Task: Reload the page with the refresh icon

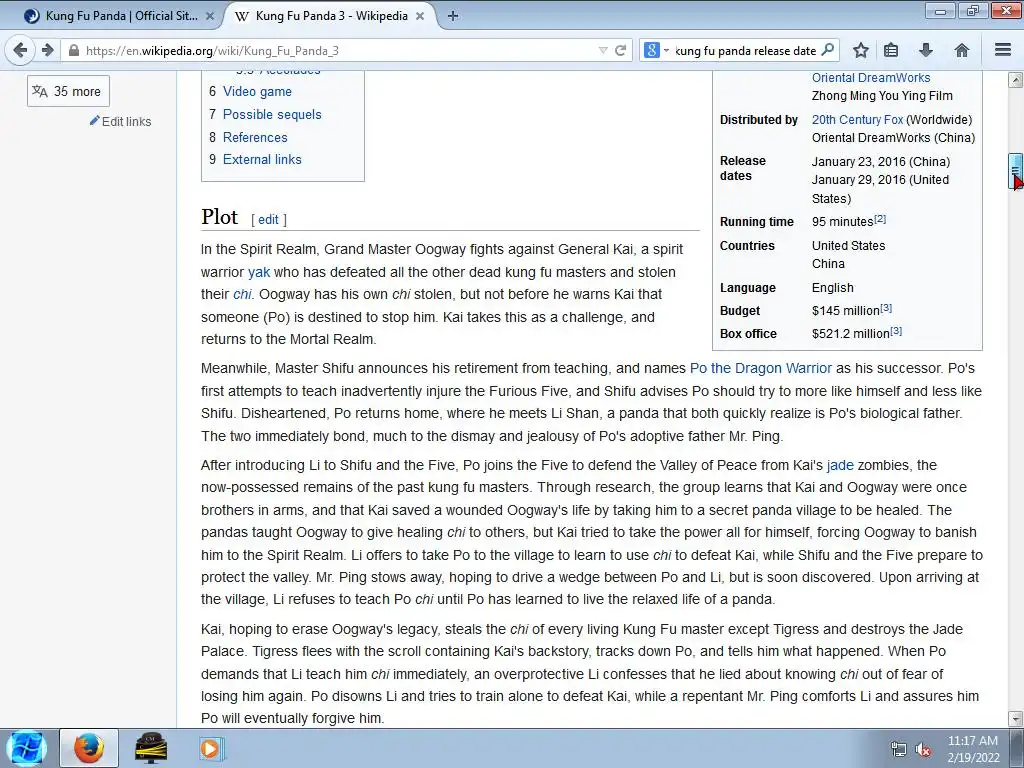Action: (620, 50)
